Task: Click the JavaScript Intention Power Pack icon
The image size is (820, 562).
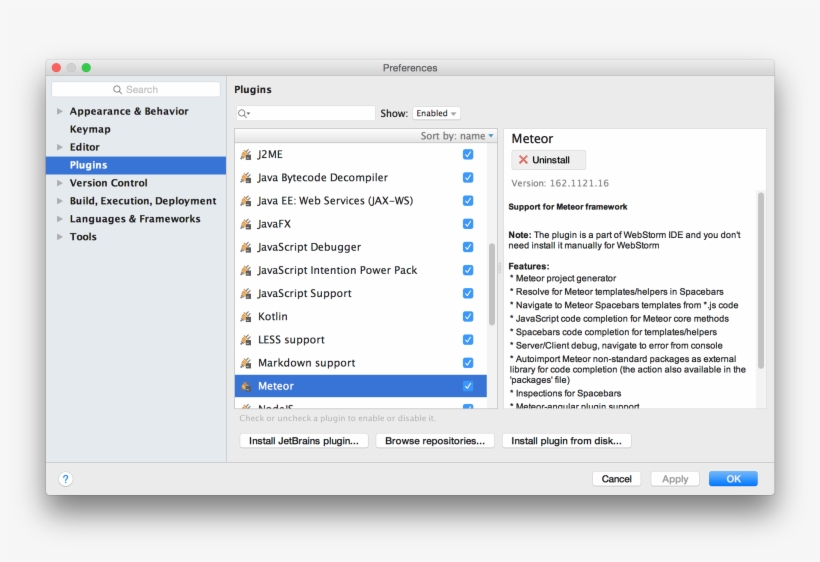Action: point(246,270)
